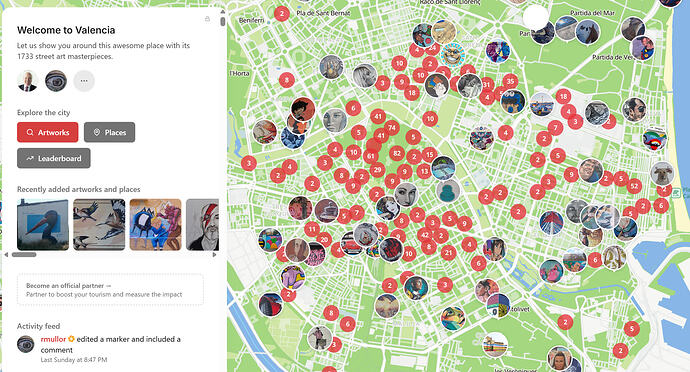Viewport: 690px width, 372px height.
Task: Click the carousel right scroll arrow
Action: point(214,254)
